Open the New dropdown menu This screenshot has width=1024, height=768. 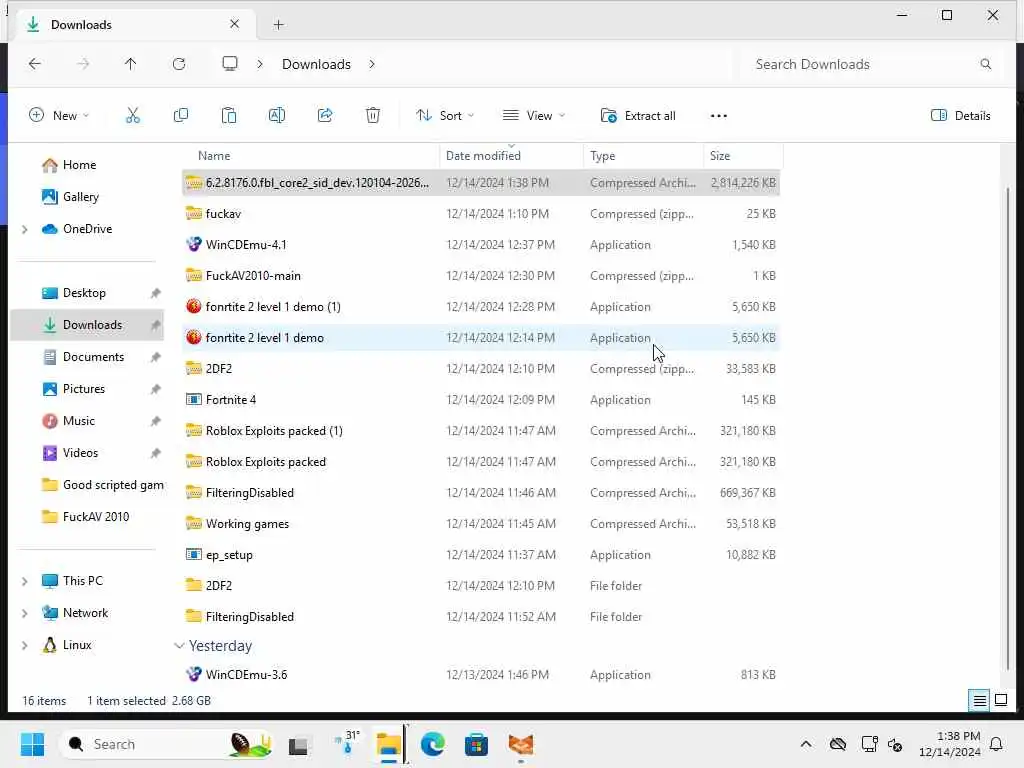coord(59,116)
